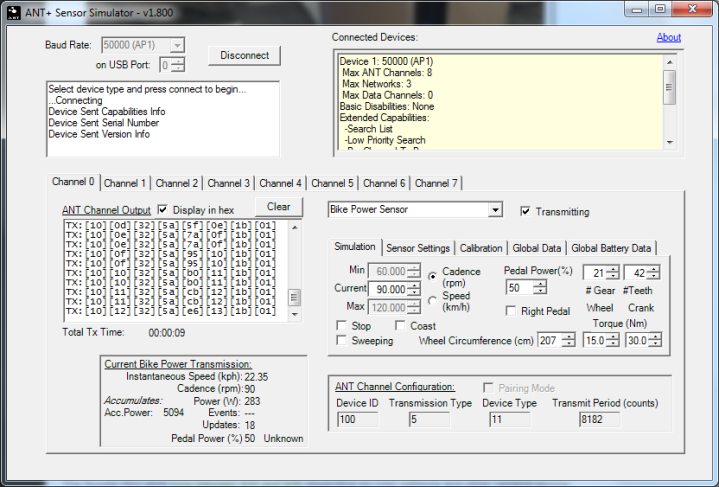Enable the Right Pedal checkbox
The height and width of the screenshot is (487, 719).
(510, 311)
